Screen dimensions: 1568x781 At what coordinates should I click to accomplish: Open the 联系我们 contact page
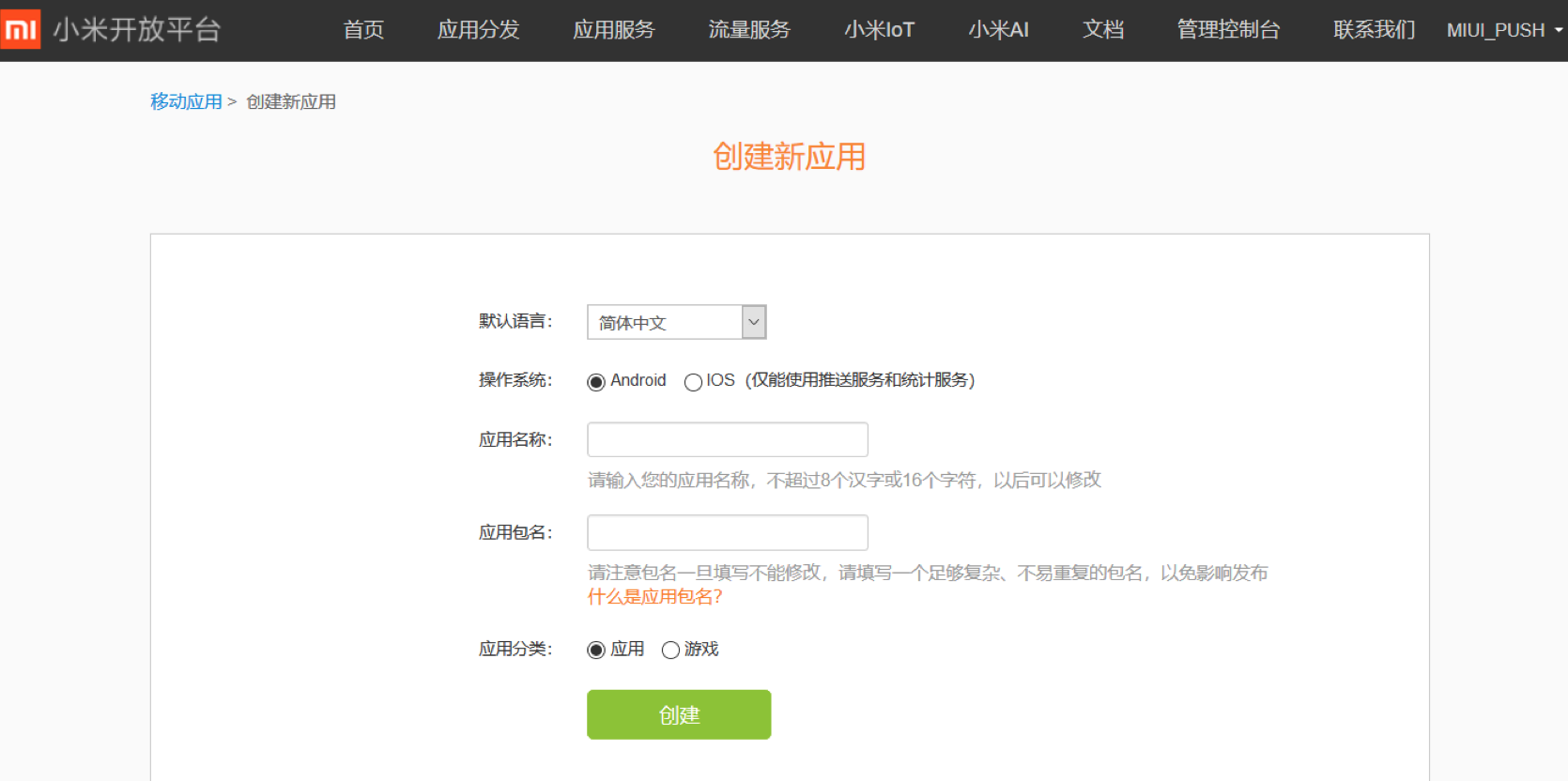pyautogui.click(x=1374, y=30)
